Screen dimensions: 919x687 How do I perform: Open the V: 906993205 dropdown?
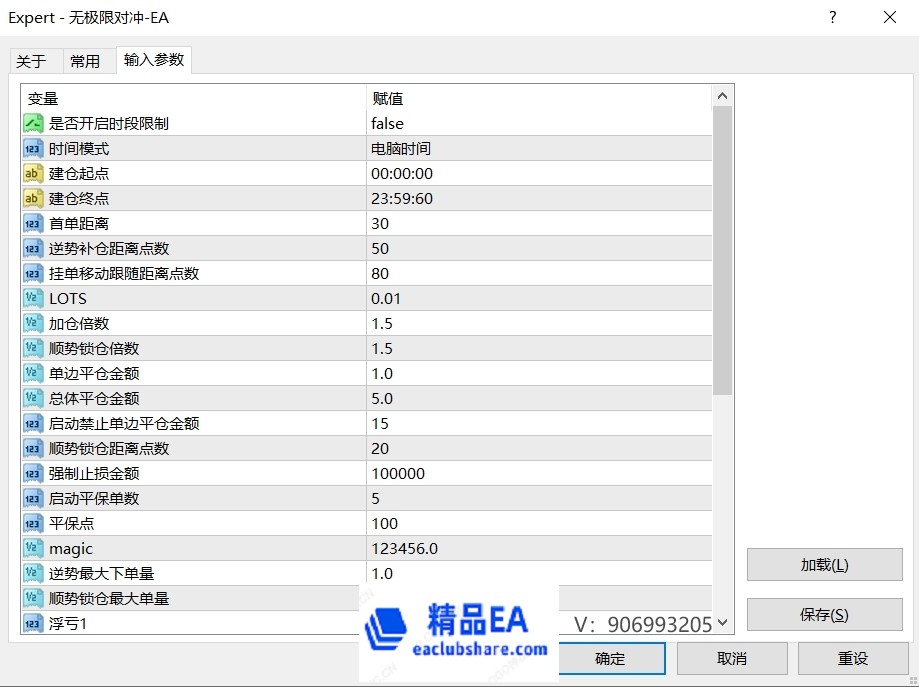(720, 623)
